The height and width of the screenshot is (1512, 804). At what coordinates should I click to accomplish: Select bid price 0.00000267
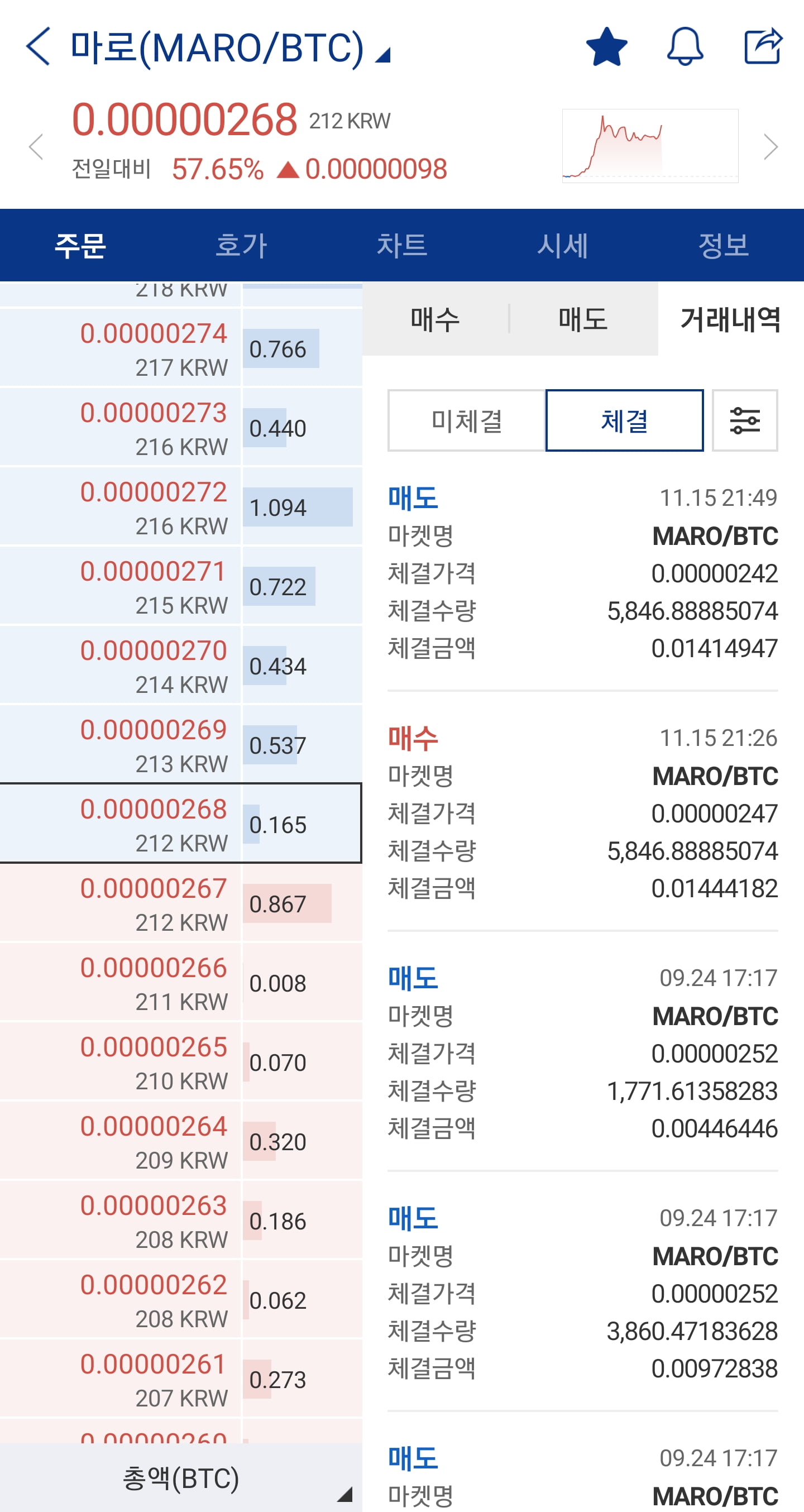120,903
